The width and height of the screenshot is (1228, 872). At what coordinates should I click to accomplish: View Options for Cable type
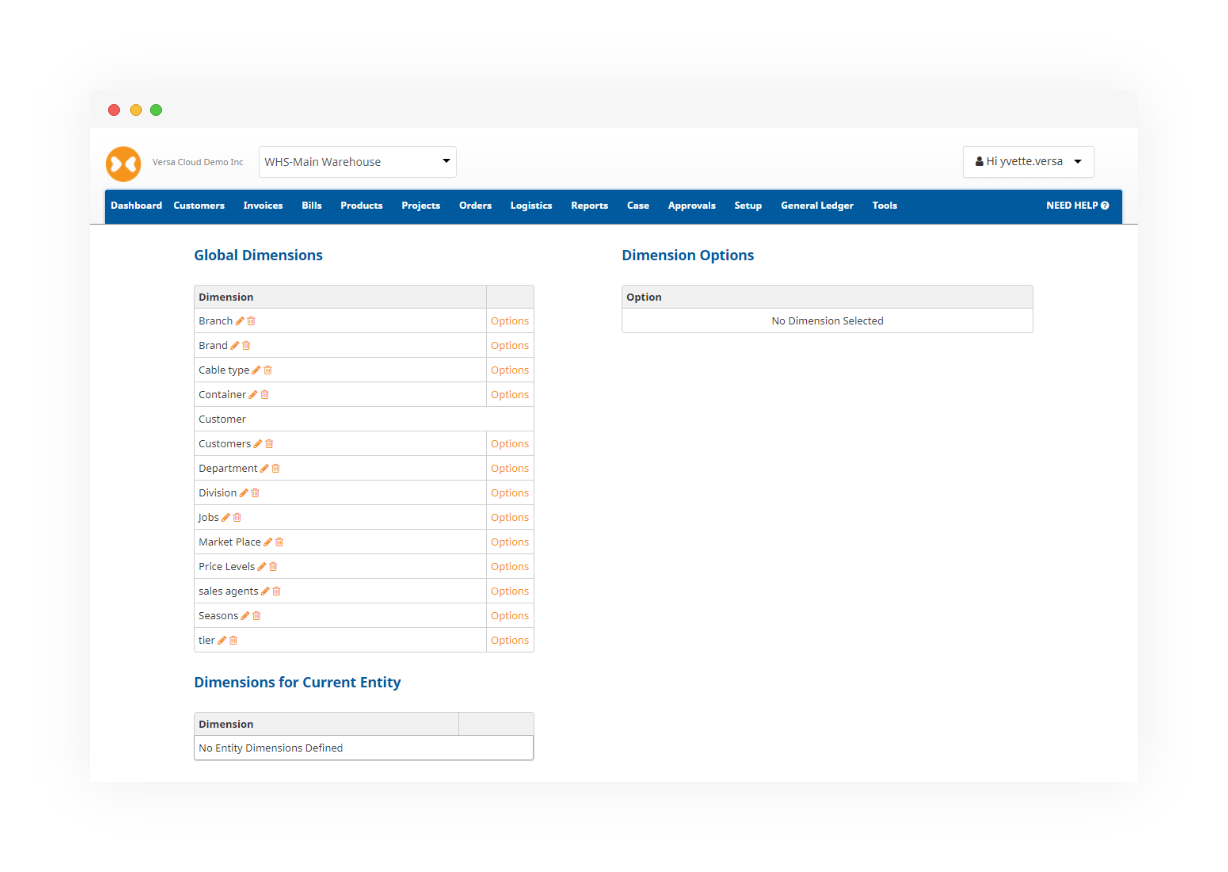pos(510,370)
